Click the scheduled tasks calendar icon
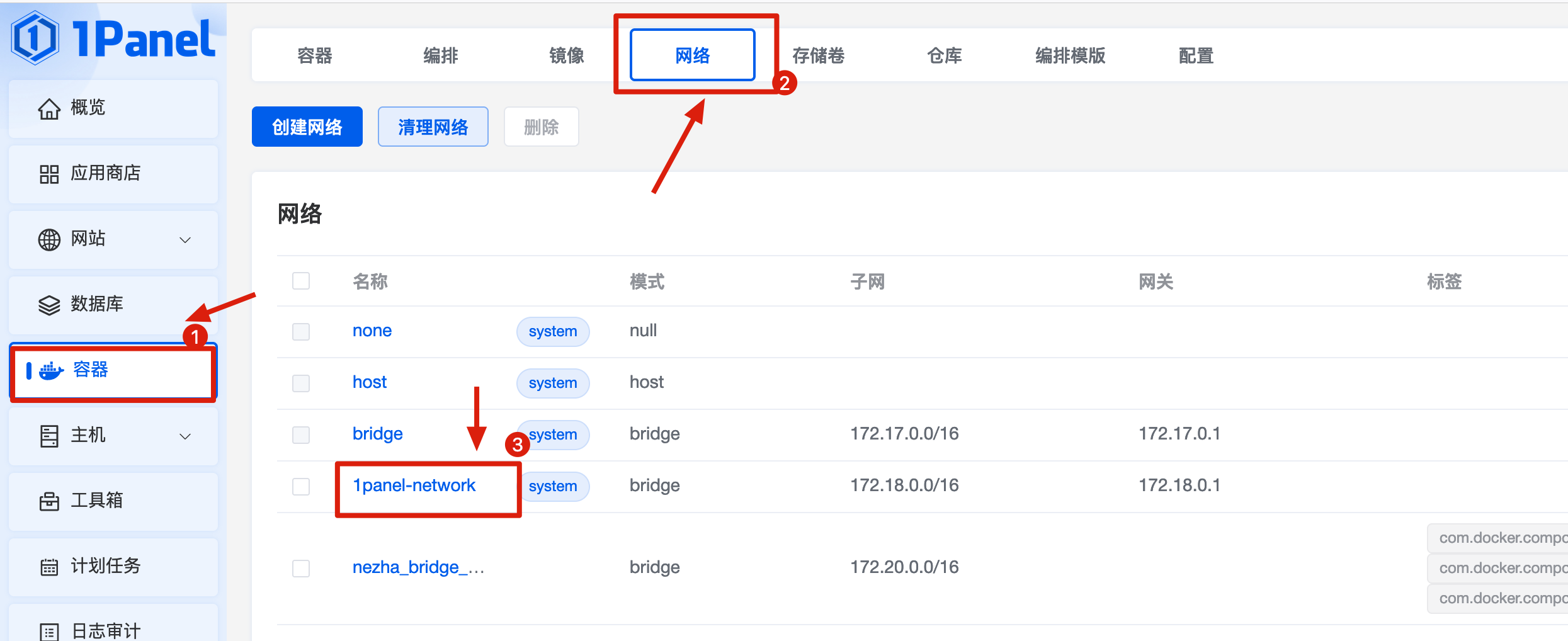Image resolution: width=1568 pixels, height=641 pixels. (49, 567)
